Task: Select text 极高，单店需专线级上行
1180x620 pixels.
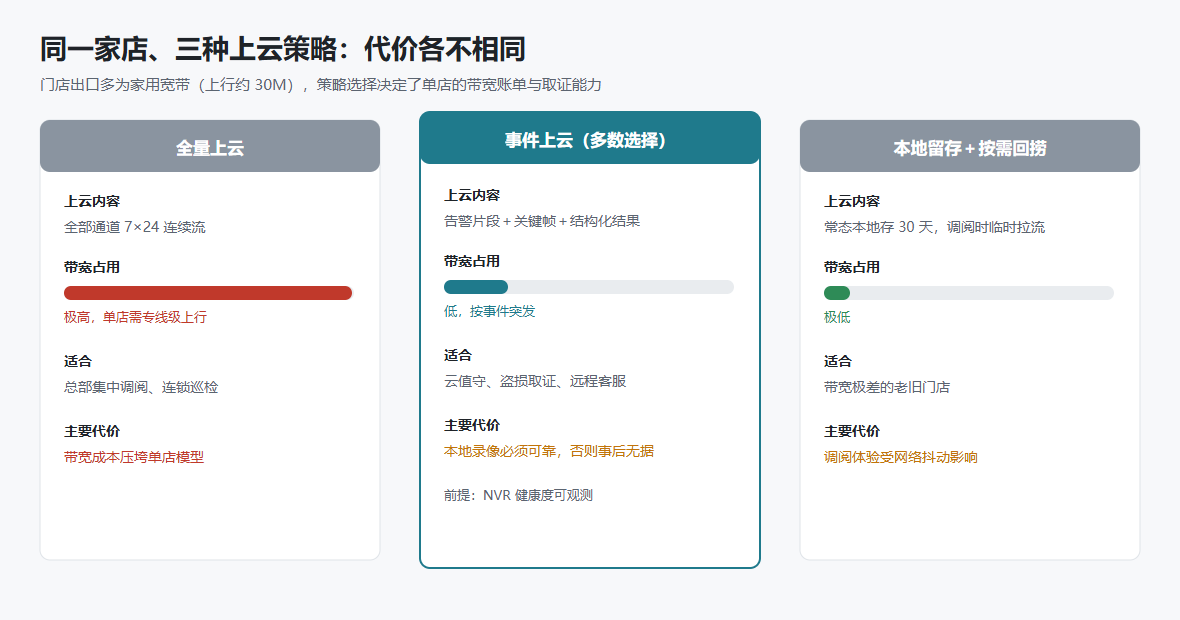Action: [x=135, y=318]
